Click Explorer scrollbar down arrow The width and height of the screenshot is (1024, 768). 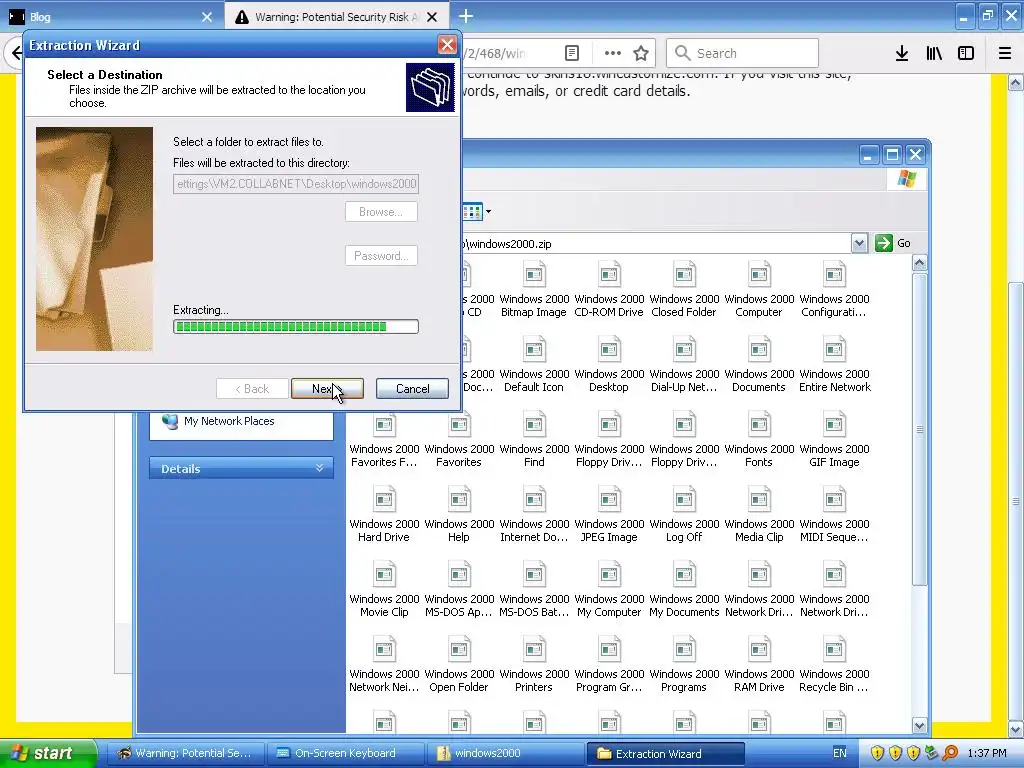click(920, 726)
